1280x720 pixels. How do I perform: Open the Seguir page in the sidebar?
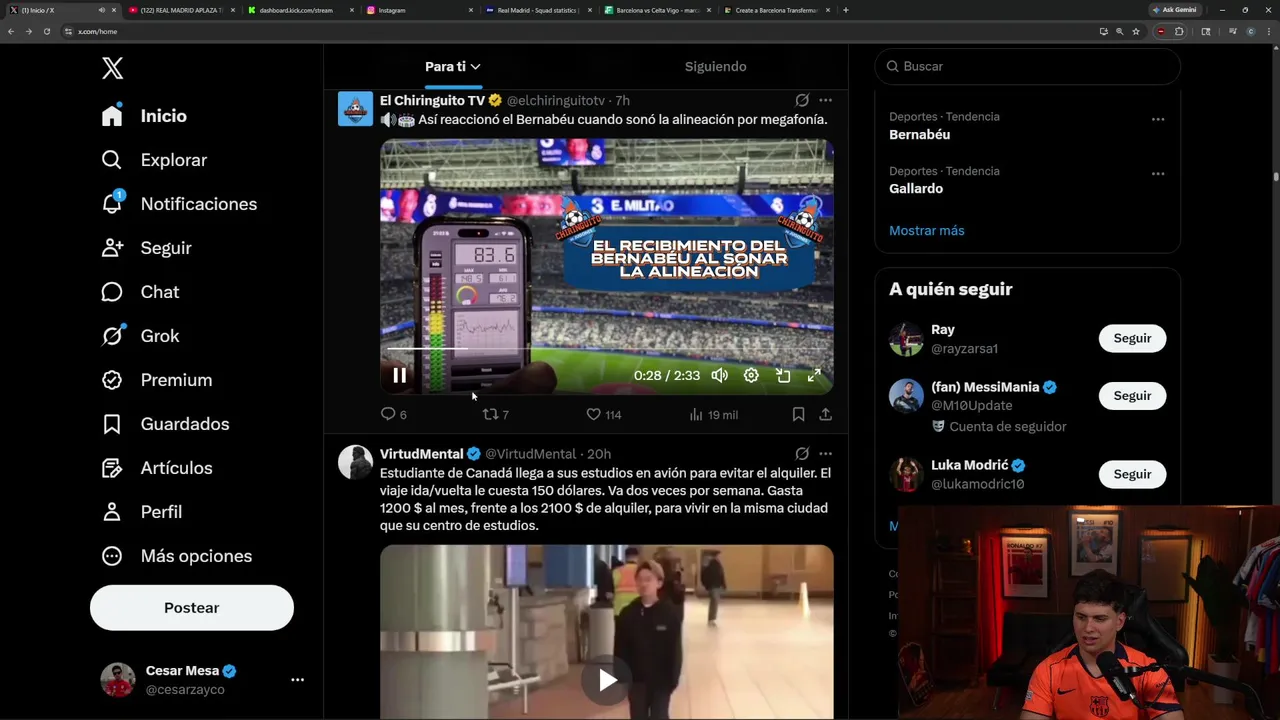click(147, 248)
